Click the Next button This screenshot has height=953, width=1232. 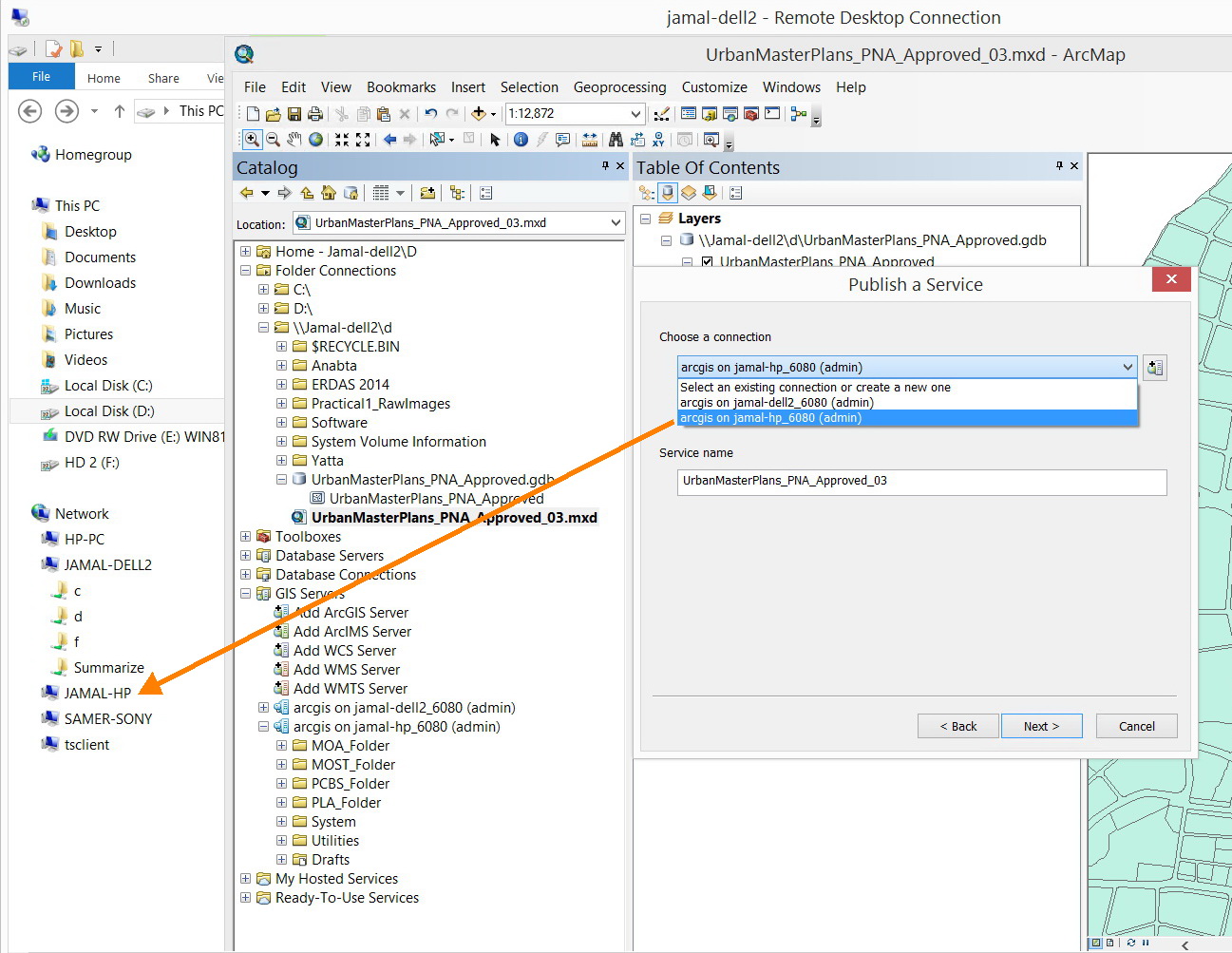coord(1041,726)
